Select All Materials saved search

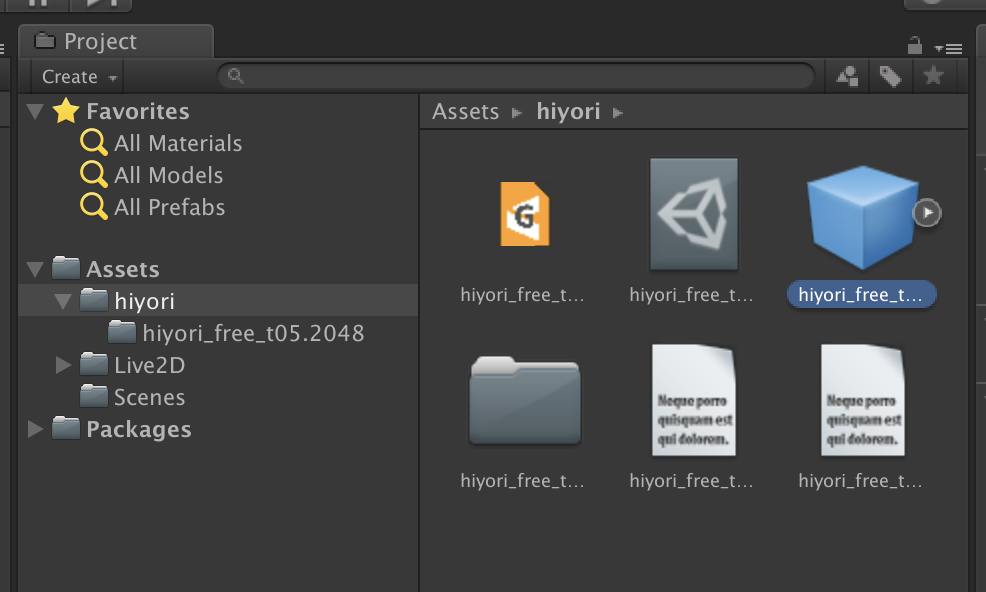pos(177,143)
